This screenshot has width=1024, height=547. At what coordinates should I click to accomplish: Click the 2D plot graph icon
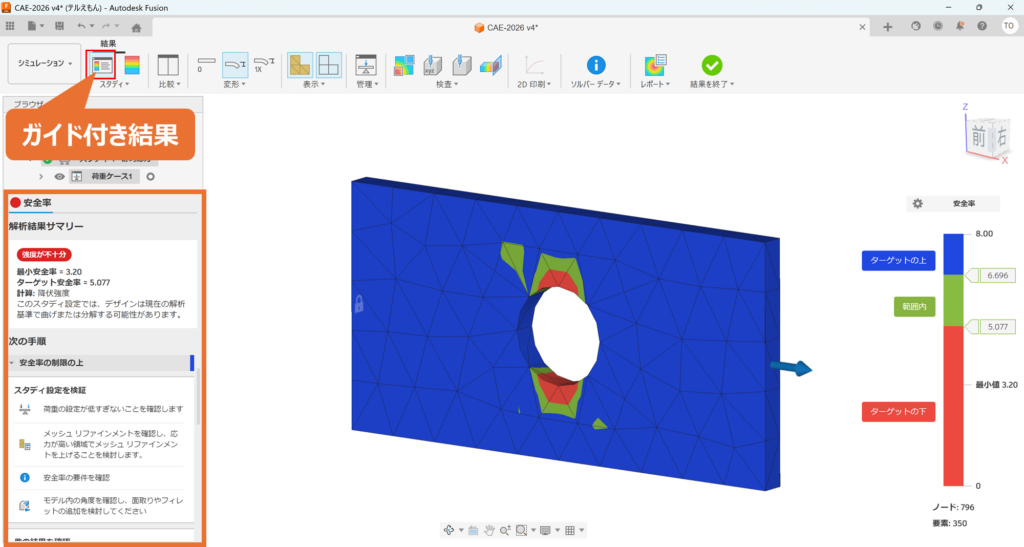click(x=536, y=65)
